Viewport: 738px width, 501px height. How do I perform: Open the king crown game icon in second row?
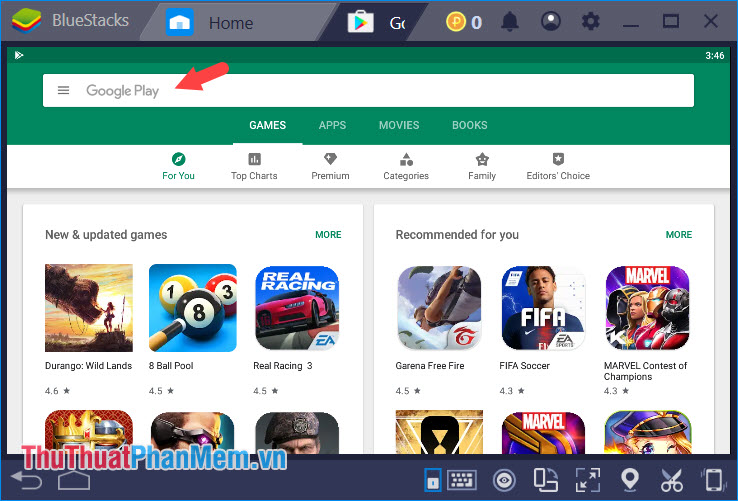coord(89,432)
